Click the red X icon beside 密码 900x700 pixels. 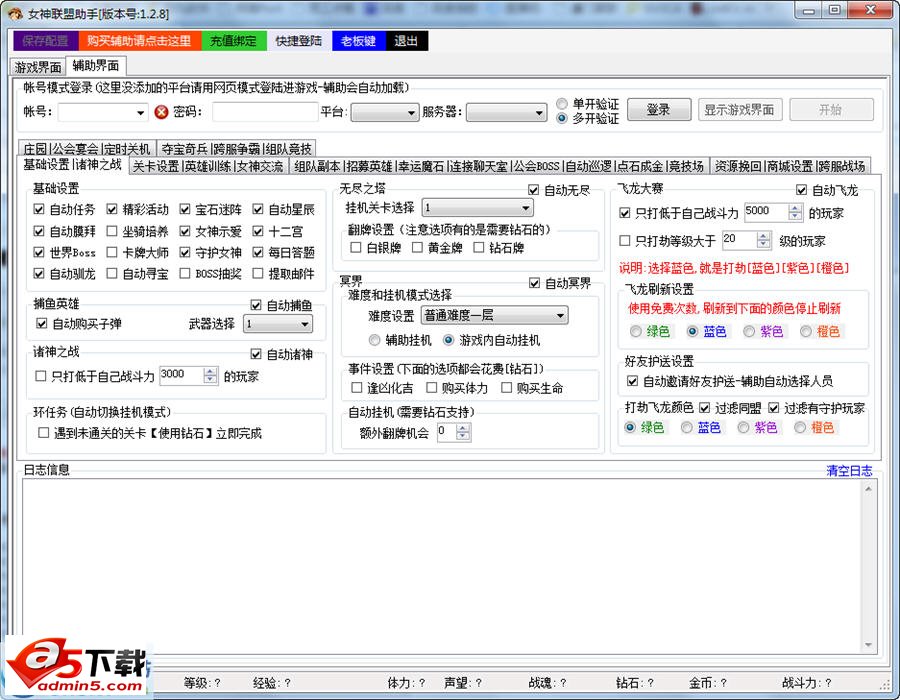(x=161, y=112)
